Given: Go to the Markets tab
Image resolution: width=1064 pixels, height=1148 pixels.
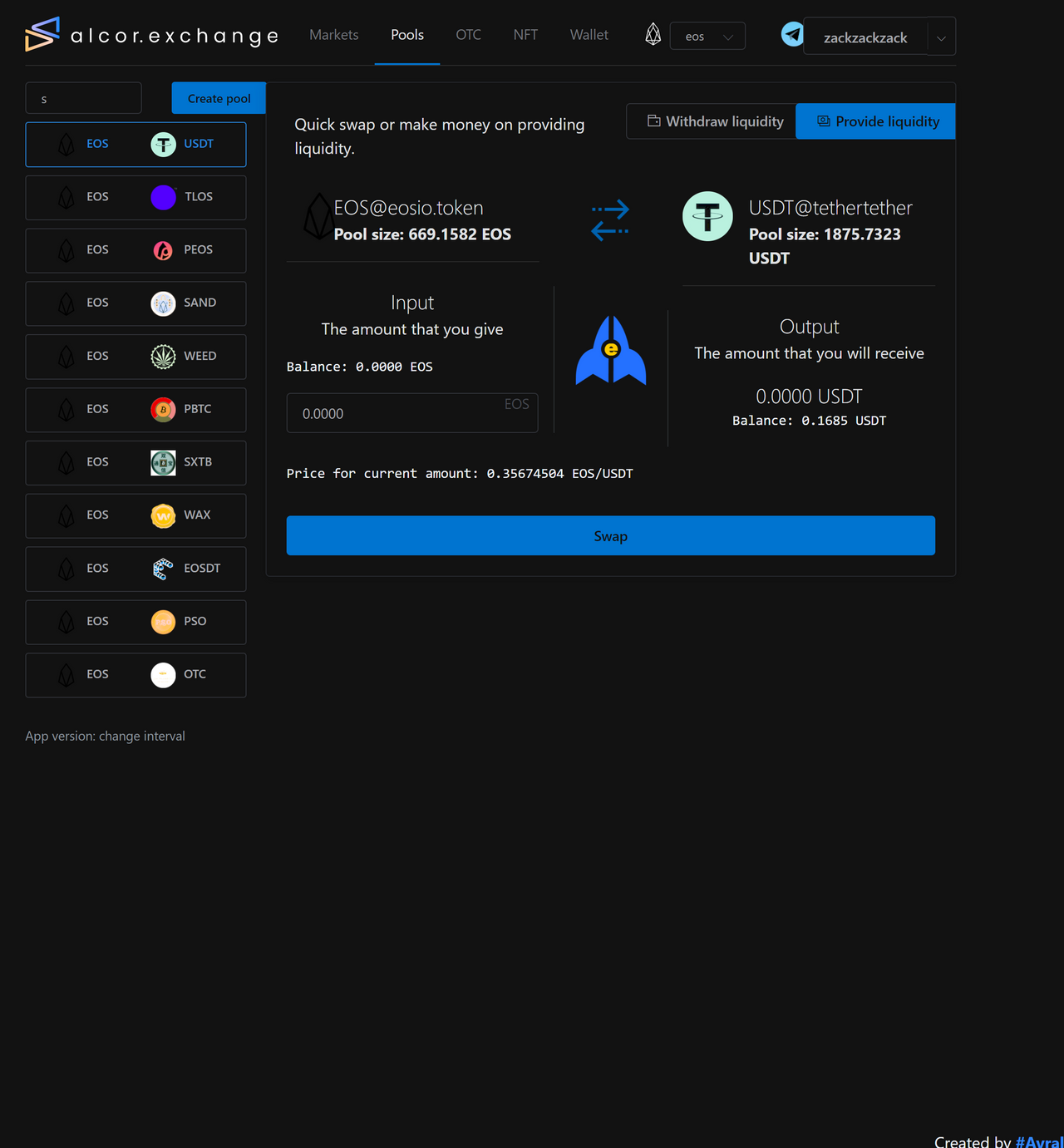Looking at the screenshot, I should (334, 35).
